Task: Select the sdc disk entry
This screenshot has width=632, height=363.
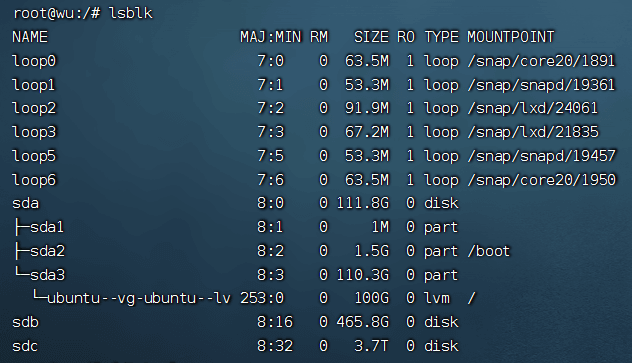Action: pos(25,346)
